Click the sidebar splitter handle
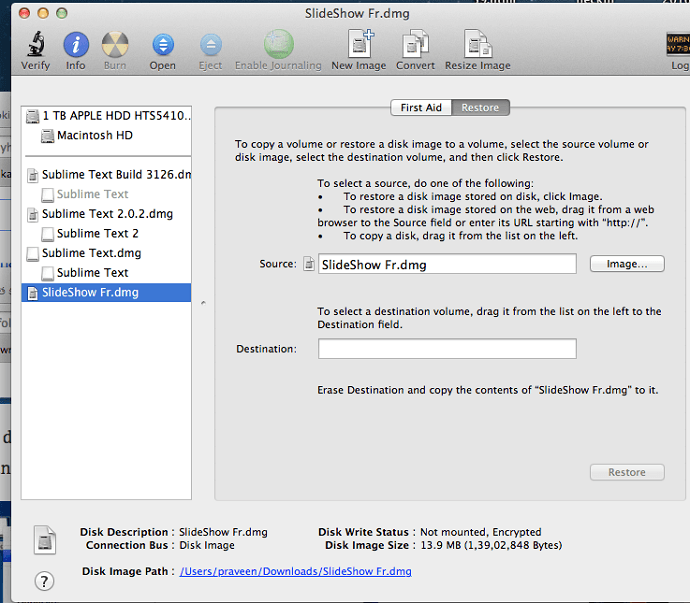This screenshot has height=603, width=690. 203,303
